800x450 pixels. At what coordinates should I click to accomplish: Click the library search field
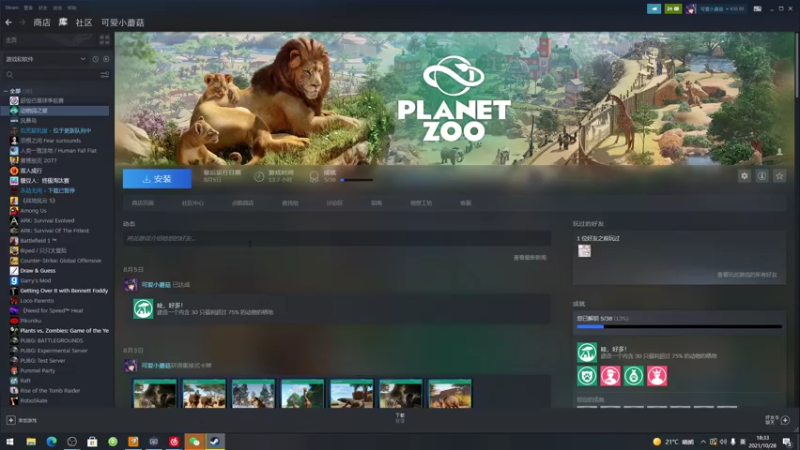coord(51,75)
